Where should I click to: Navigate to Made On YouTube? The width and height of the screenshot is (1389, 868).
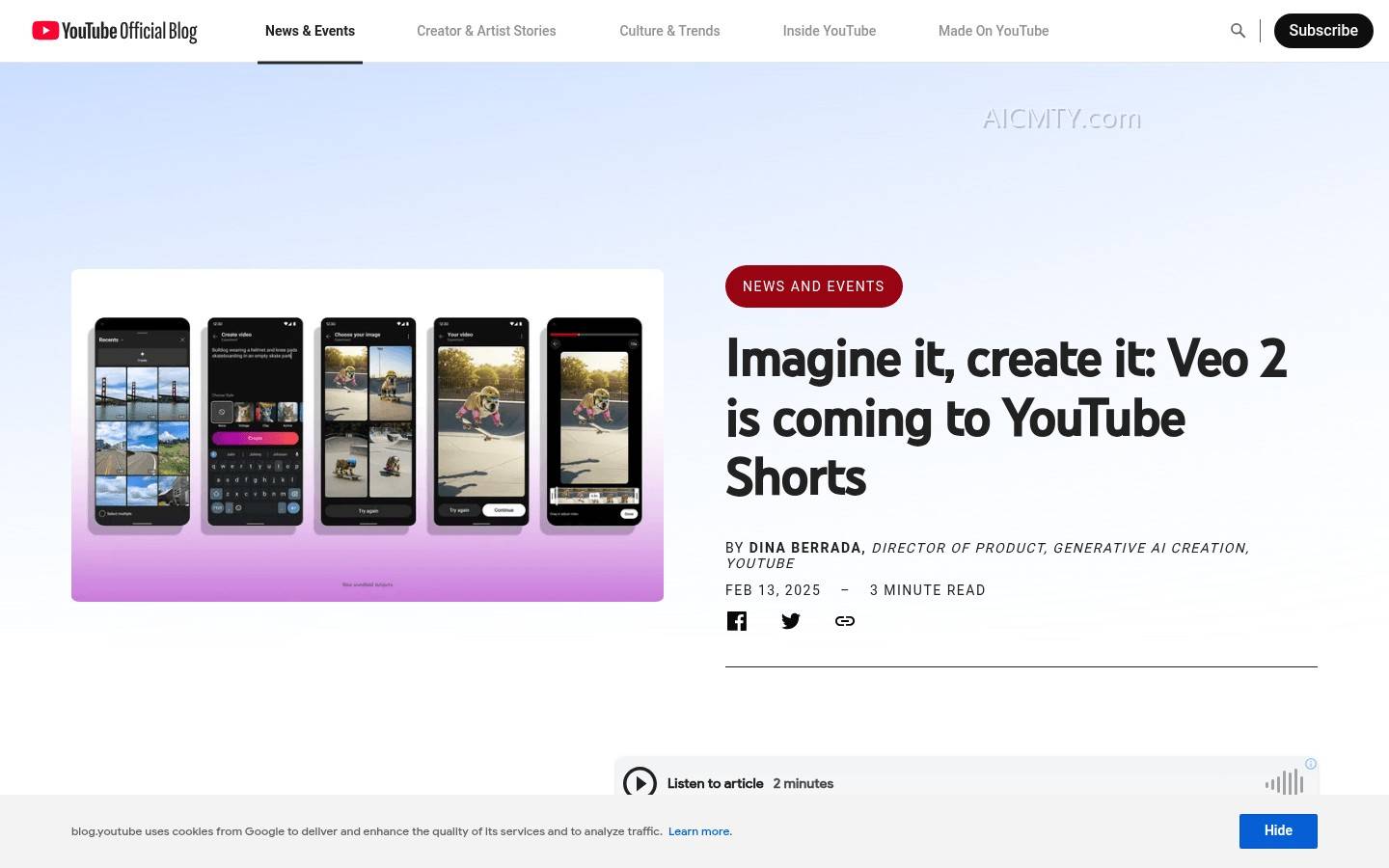point(994,30)
